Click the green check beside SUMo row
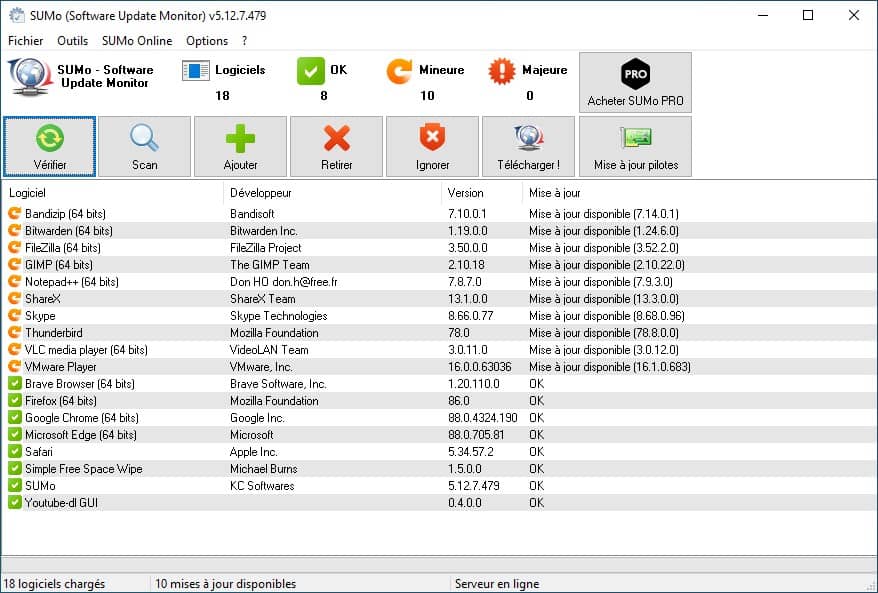 point(15,485)
